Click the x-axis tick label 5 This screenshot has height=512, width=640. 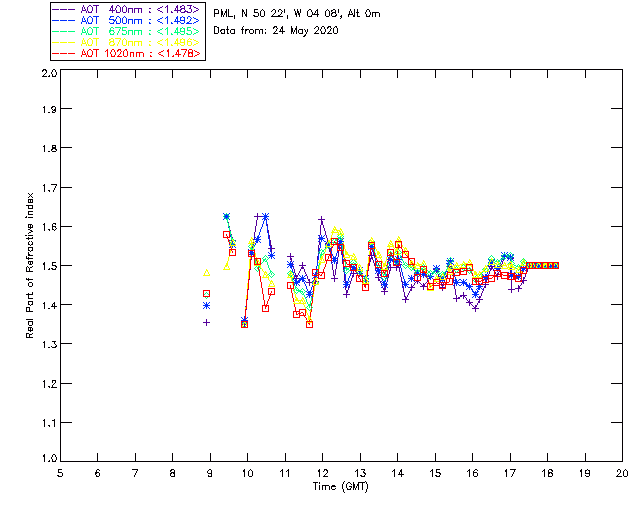click(x=60, y=474)
